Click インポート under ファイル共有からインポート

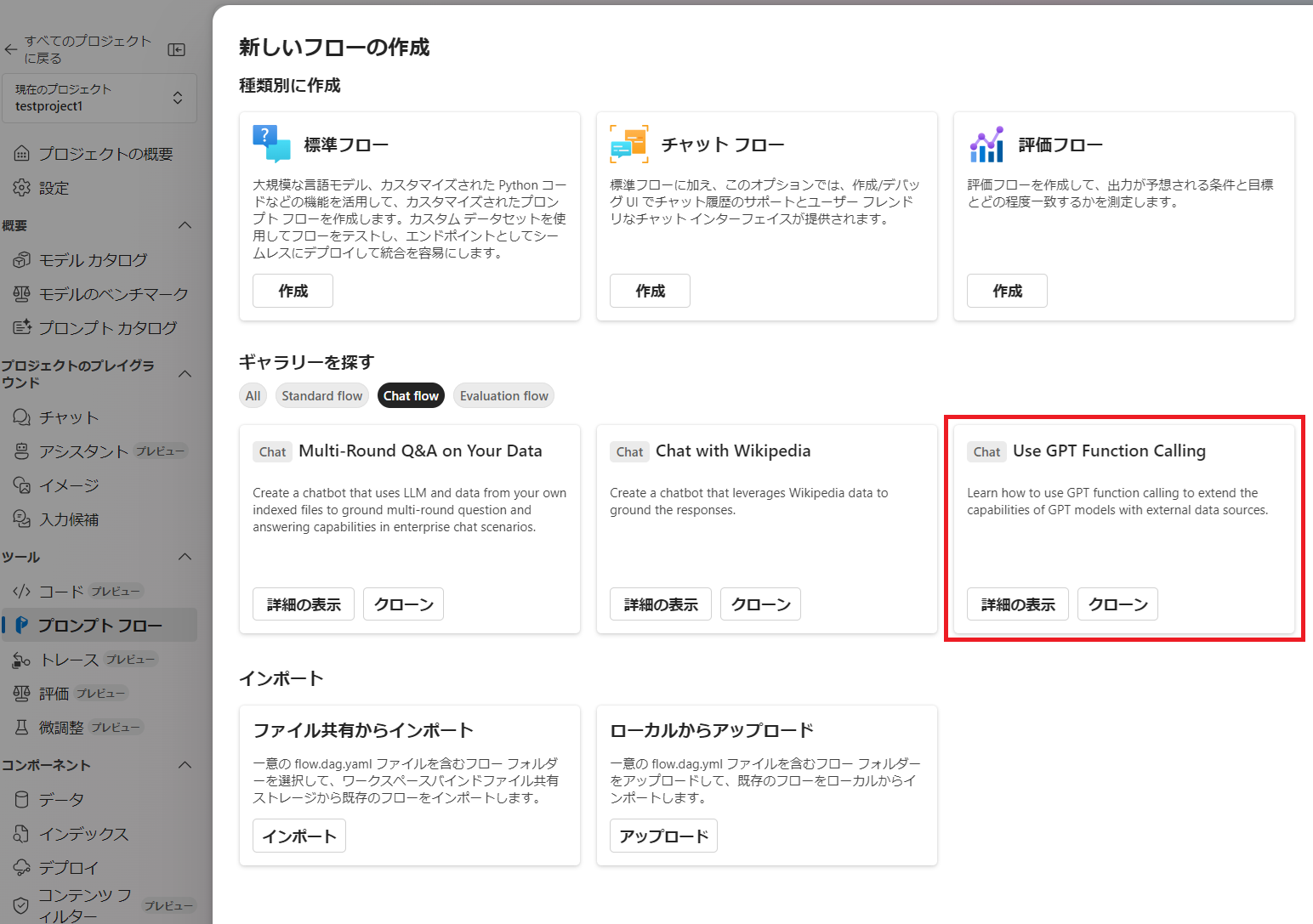point(299,836)
